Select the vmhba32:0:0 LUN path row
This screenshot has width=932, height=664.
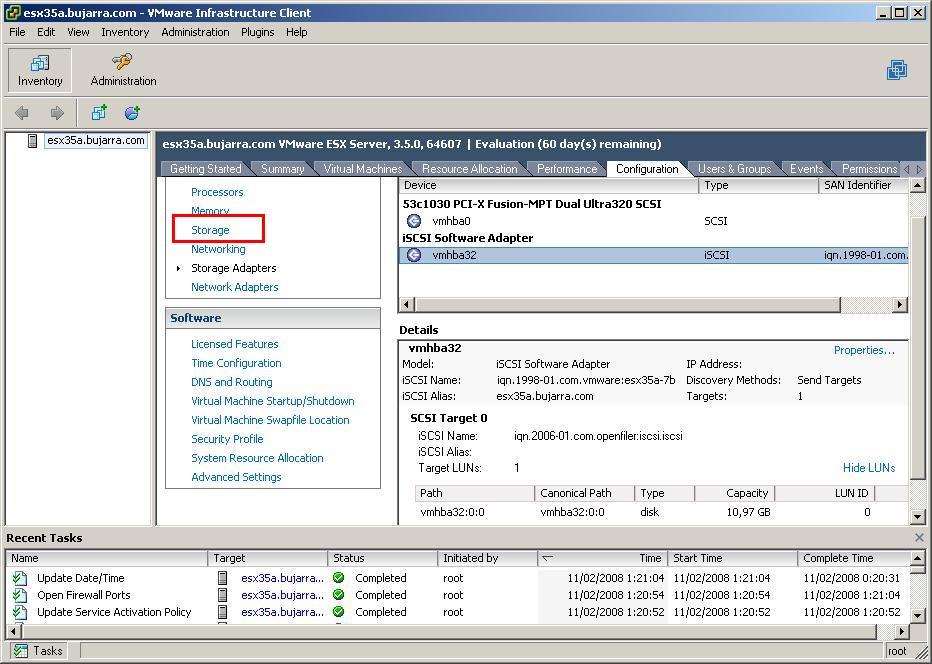tap(661, 512)
